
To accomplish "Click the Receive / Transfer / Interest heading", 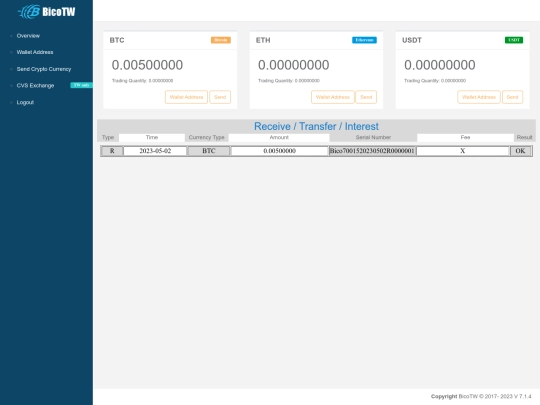I will [316, 126].
